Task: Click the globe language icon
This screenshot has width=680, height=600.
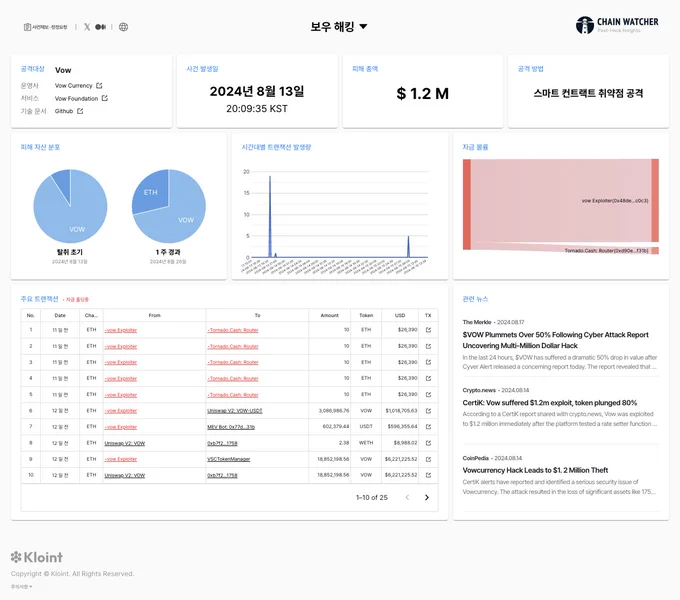Action: click(123, 27)
